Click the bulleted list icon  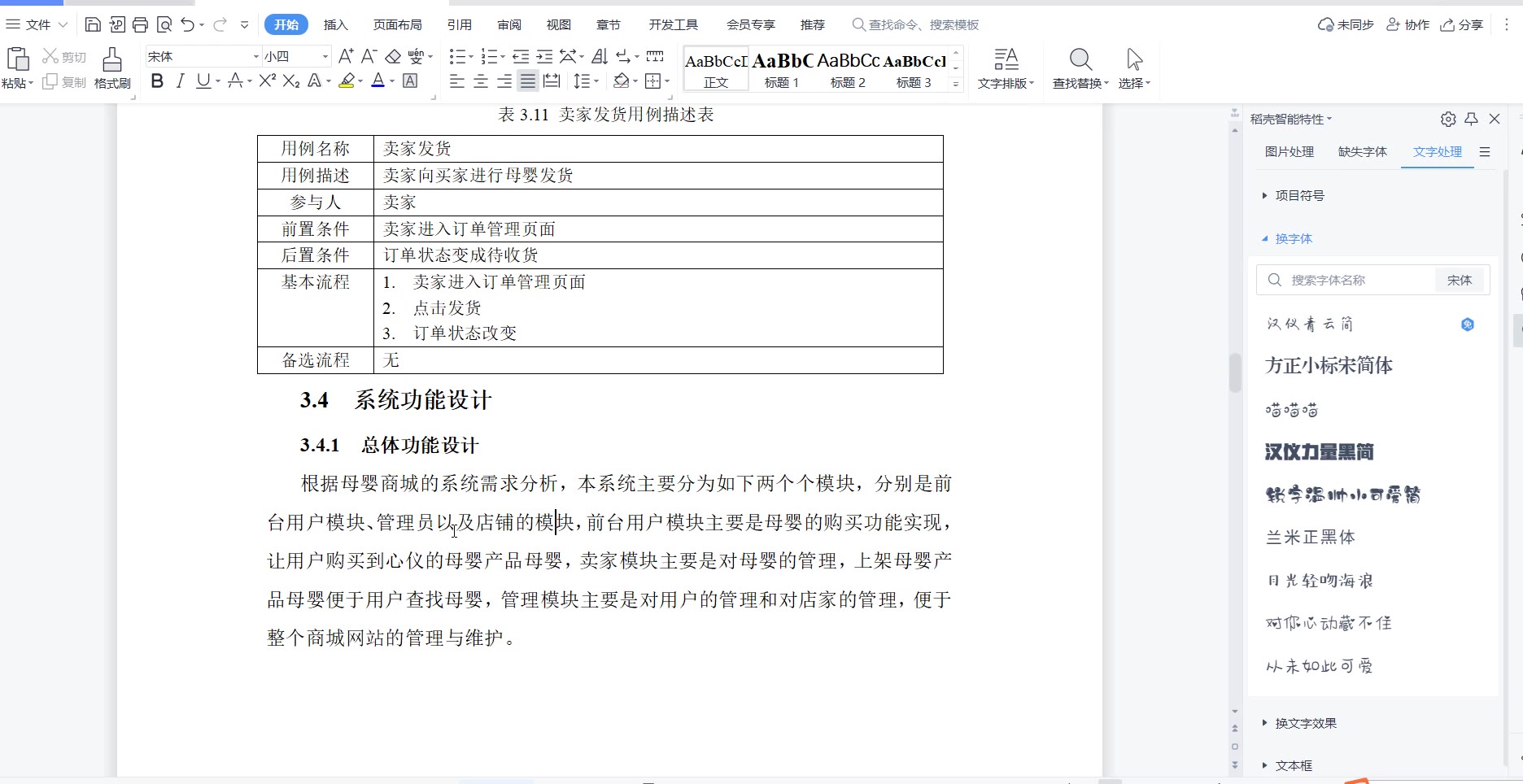(457, 56)
